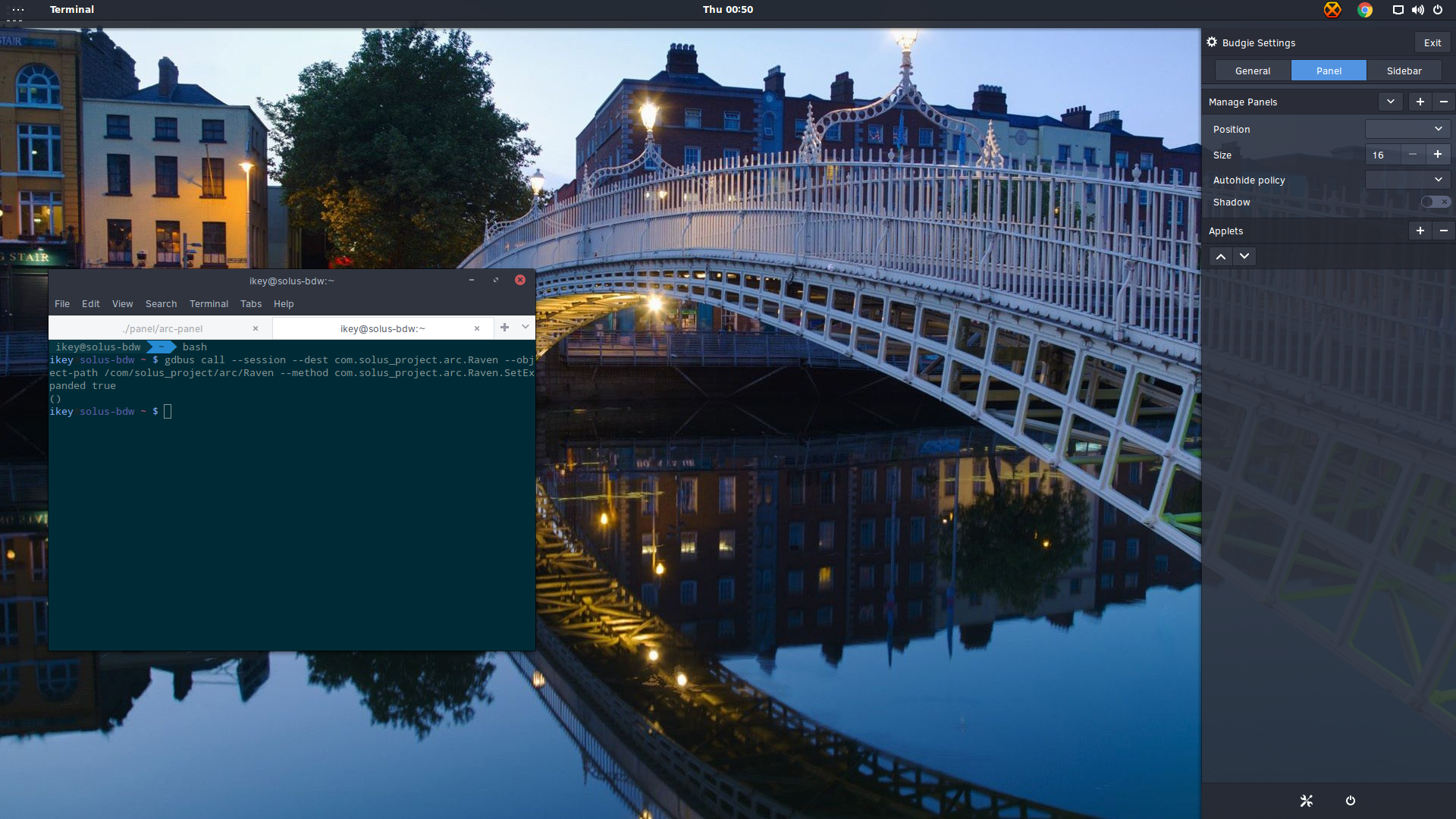Click the Size field showing 16
The image size is (1456, 819).
1383,155
